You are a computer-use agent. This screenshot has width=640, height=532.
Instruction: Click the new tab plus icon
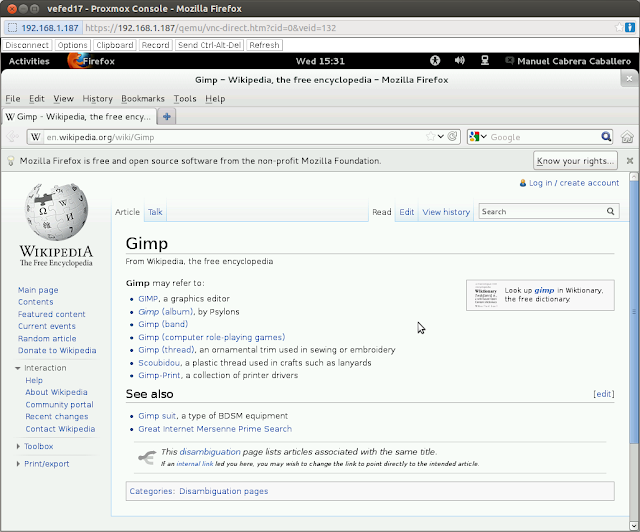[167, 116]
